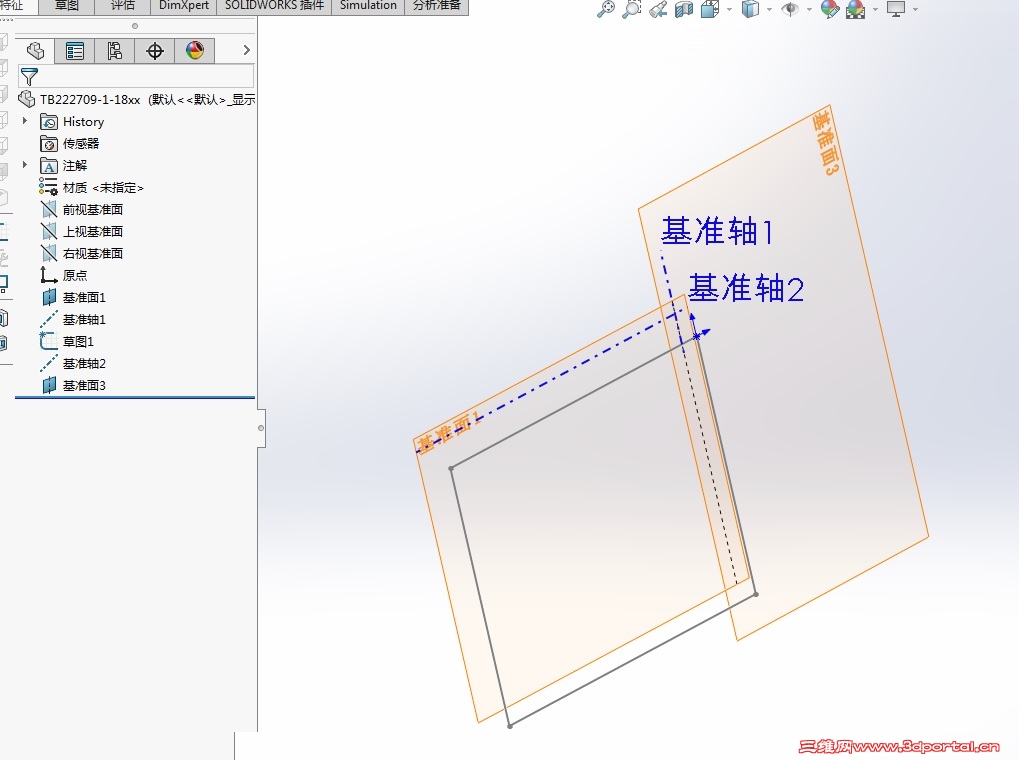Select 基准轴2 in feature tree

click(x=84, y=364)
